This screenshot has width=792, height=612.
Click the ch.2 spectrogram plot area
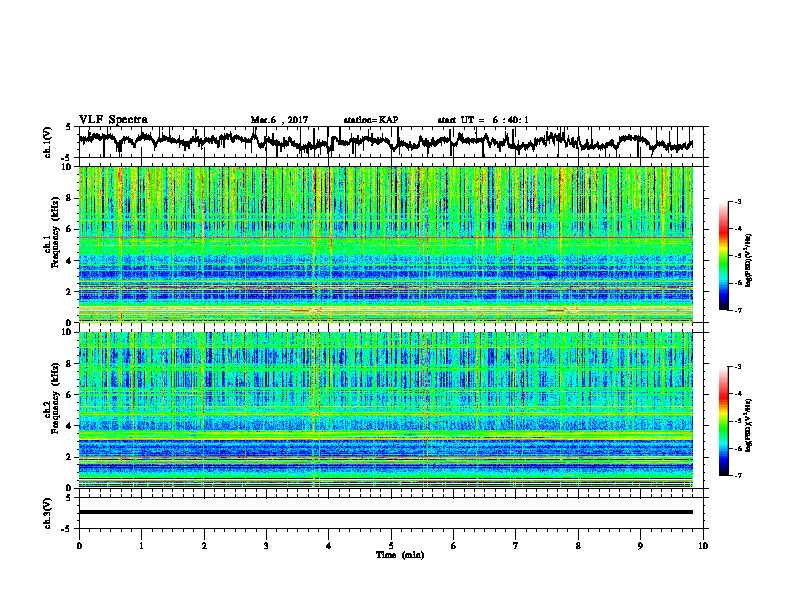[386, 410]
